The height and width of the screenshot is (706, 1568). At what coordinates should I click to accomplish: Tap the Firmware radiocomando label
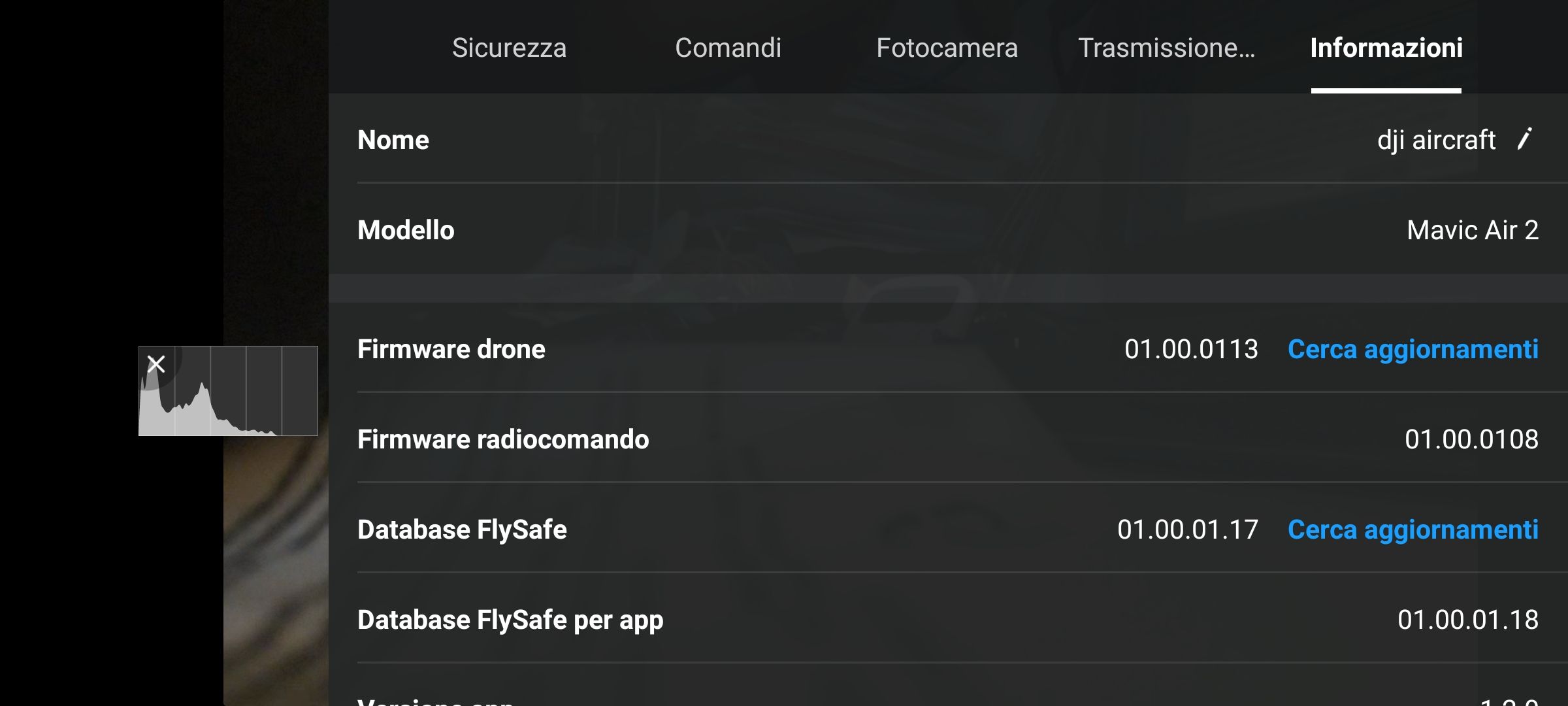click(503, 439)
